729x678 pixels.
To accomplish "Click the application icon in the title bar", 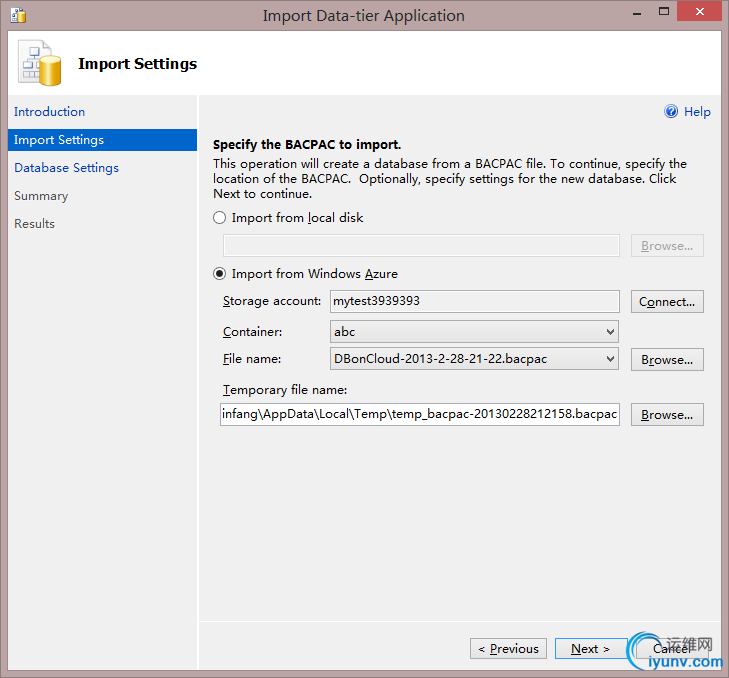I will click(17, 15).
